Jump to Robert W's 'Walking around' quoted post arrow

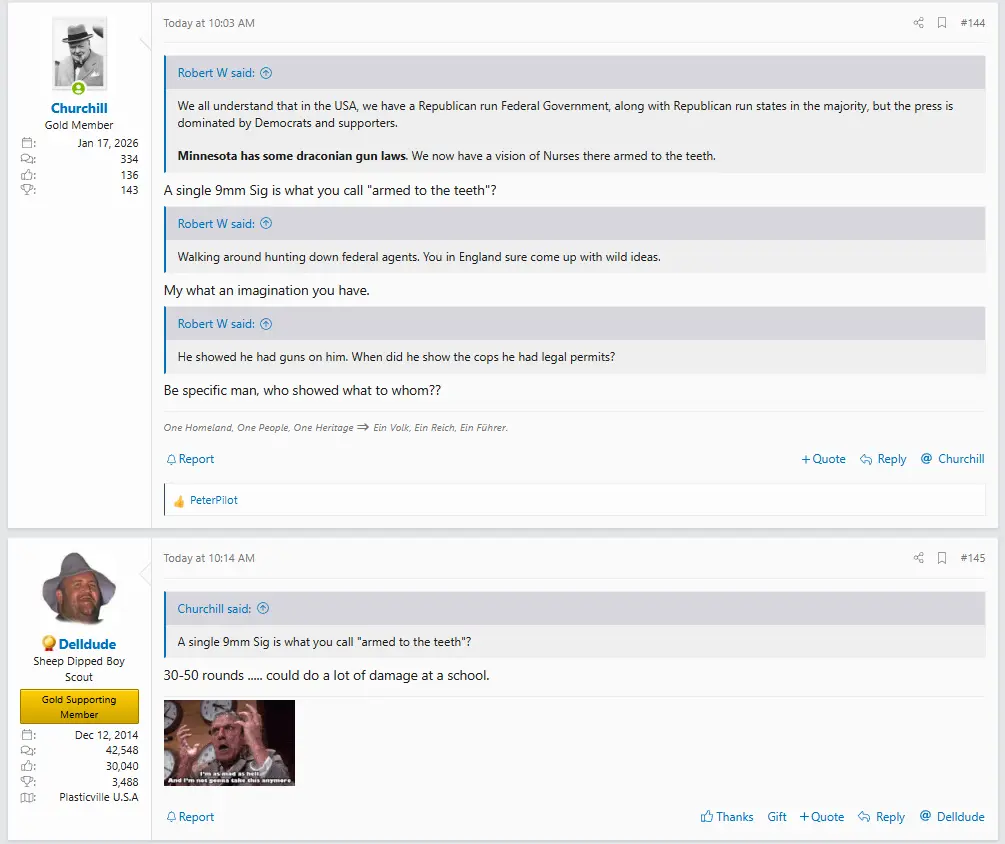tap(266, 224)
